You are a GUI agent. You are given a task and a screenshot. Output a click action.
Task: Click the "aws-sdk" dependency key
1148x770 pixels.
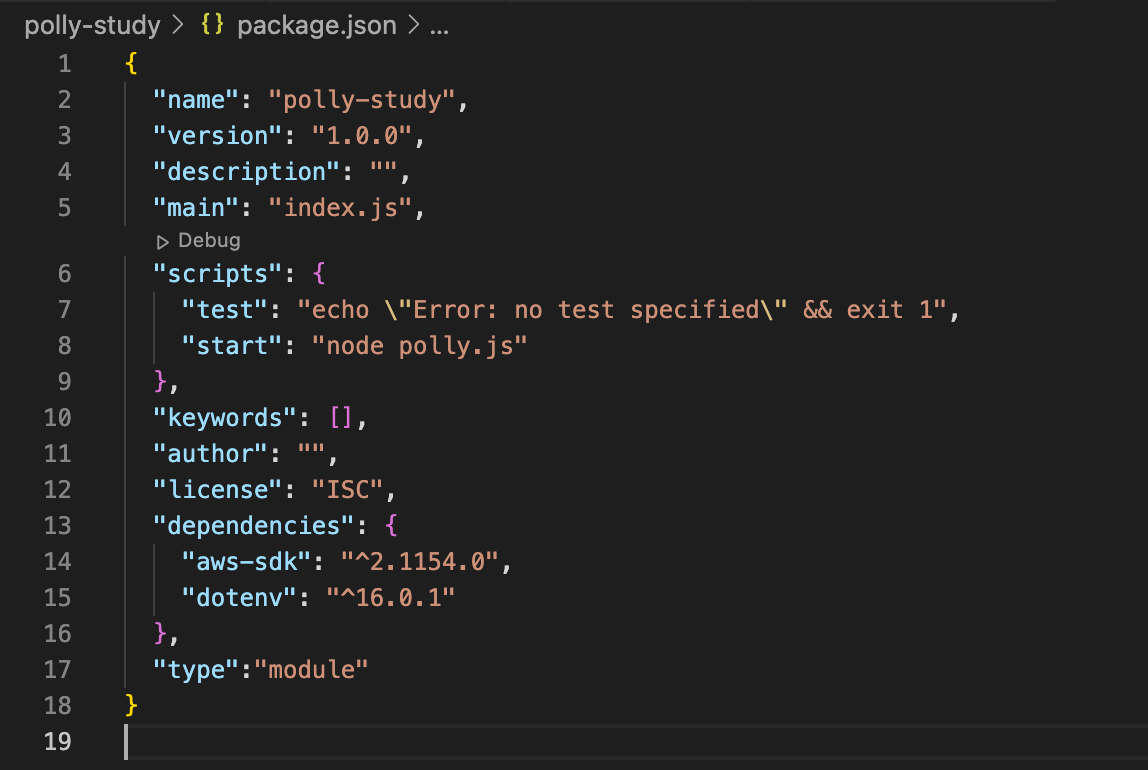coord(246,562)
